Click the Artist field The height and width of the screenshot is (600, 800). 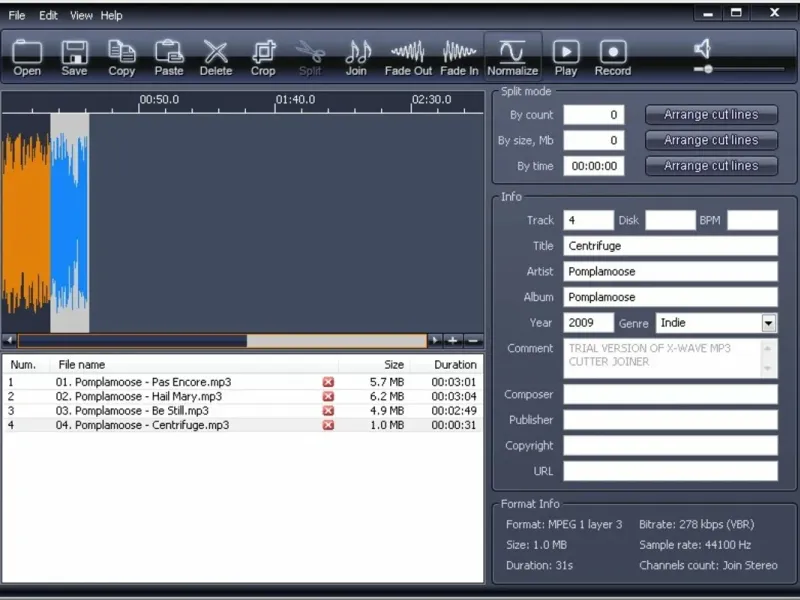(670, 271)
